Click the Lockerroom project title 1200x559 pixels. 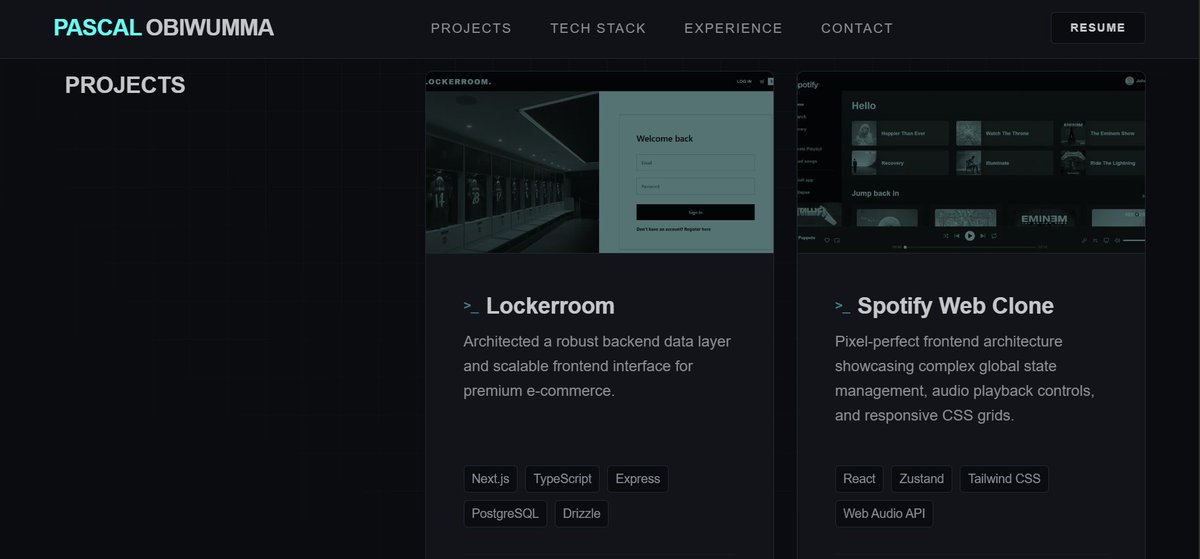point(550,306)
